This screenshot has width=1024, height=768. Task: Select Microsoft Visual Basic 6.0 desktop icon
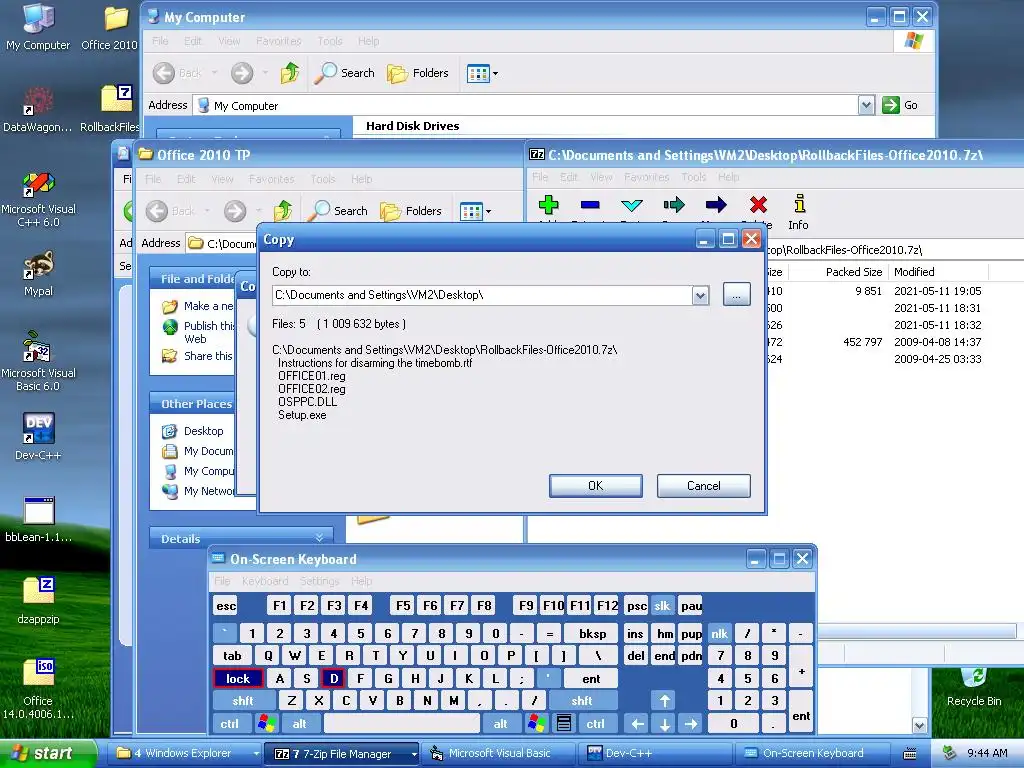click(x=38, y=362)
